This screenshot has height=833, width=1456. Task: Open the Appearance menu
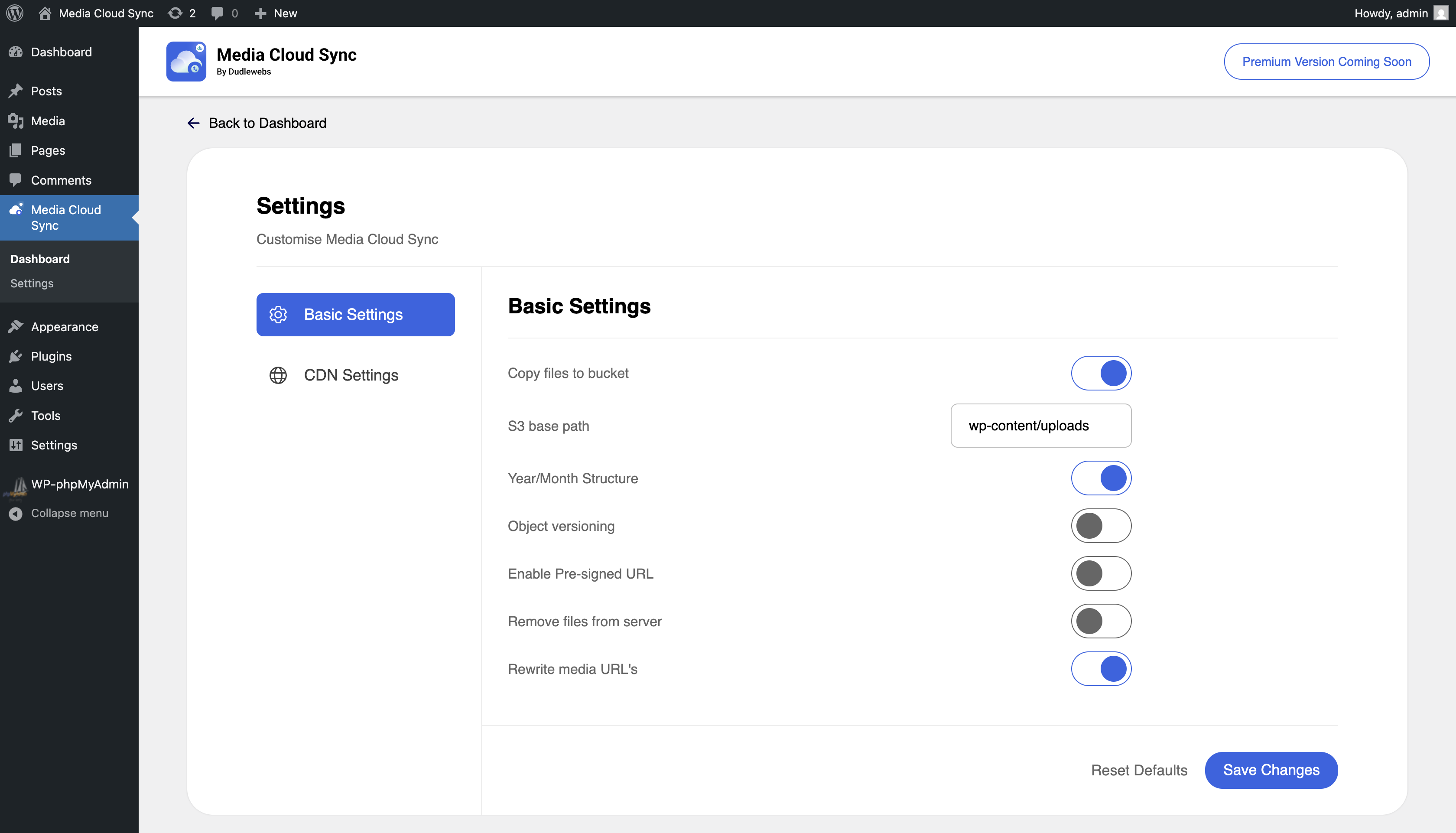tap(69, 327)
